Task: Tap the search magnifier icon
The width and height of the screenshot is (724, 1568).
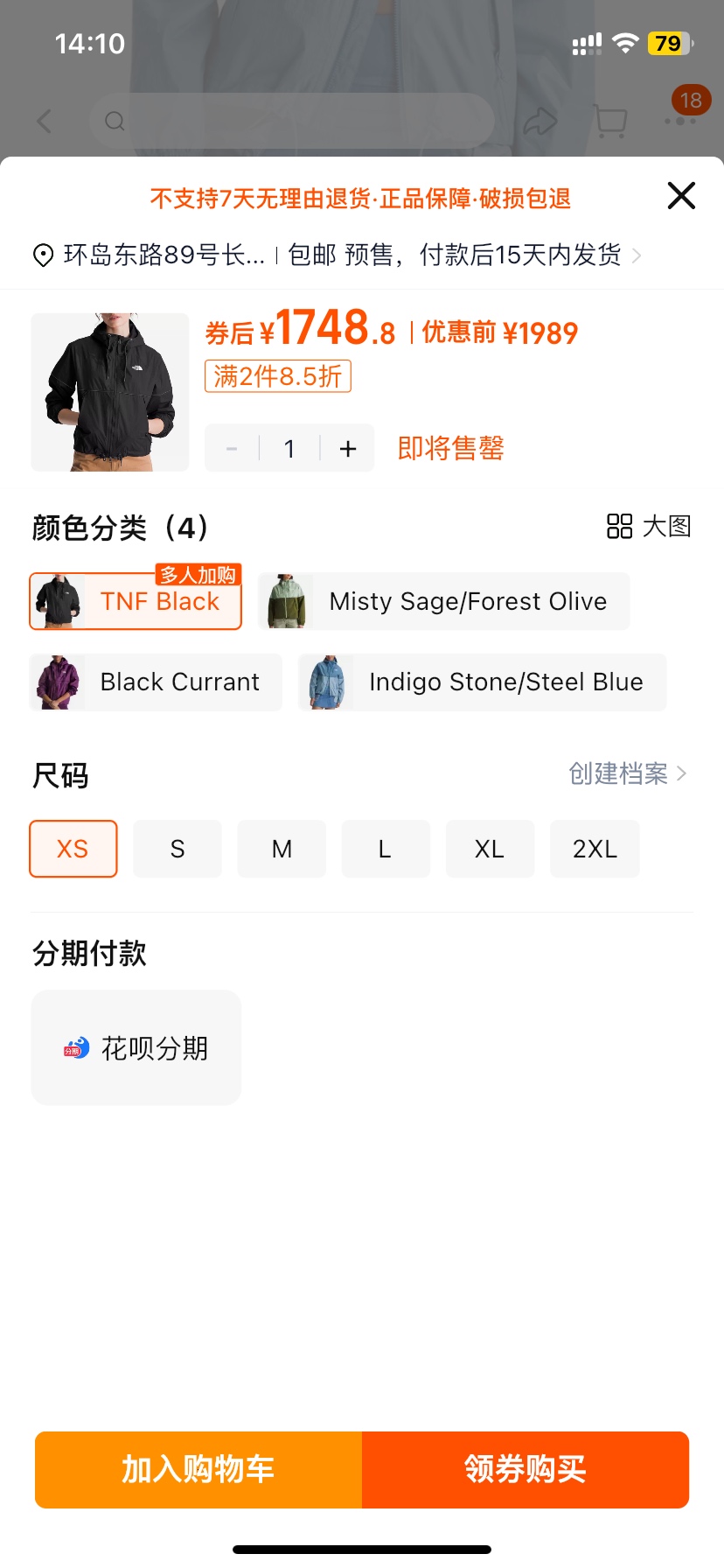Action: 115,121
